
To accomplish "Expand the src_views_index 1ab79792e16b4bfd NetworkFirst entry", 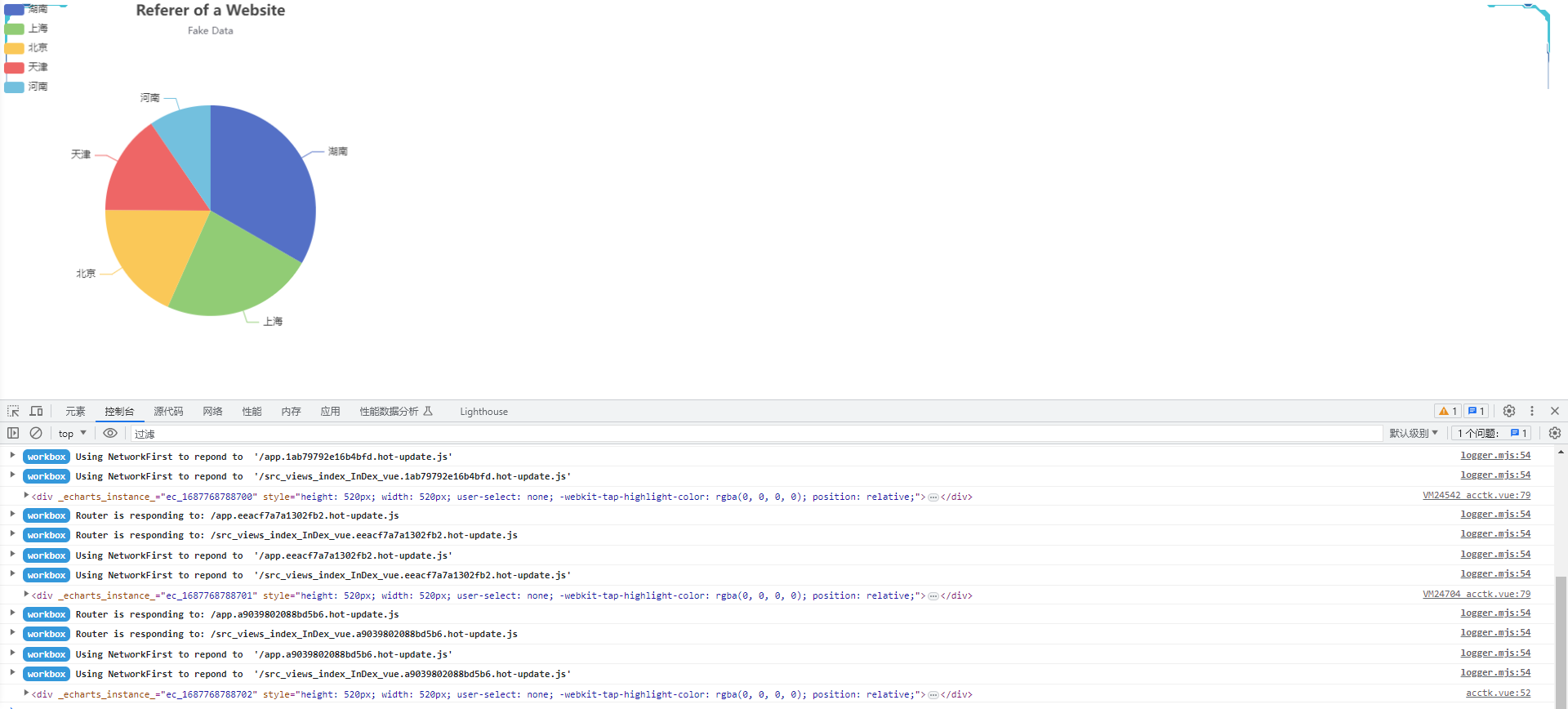I will tap(12, 475).
